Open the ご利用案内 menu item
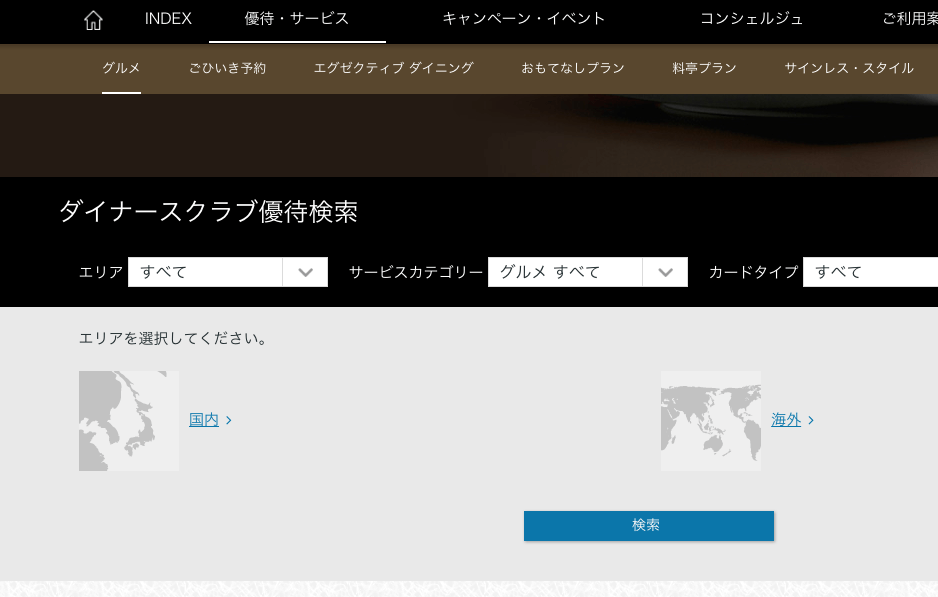The image size is (938, 597). (910, 19)
